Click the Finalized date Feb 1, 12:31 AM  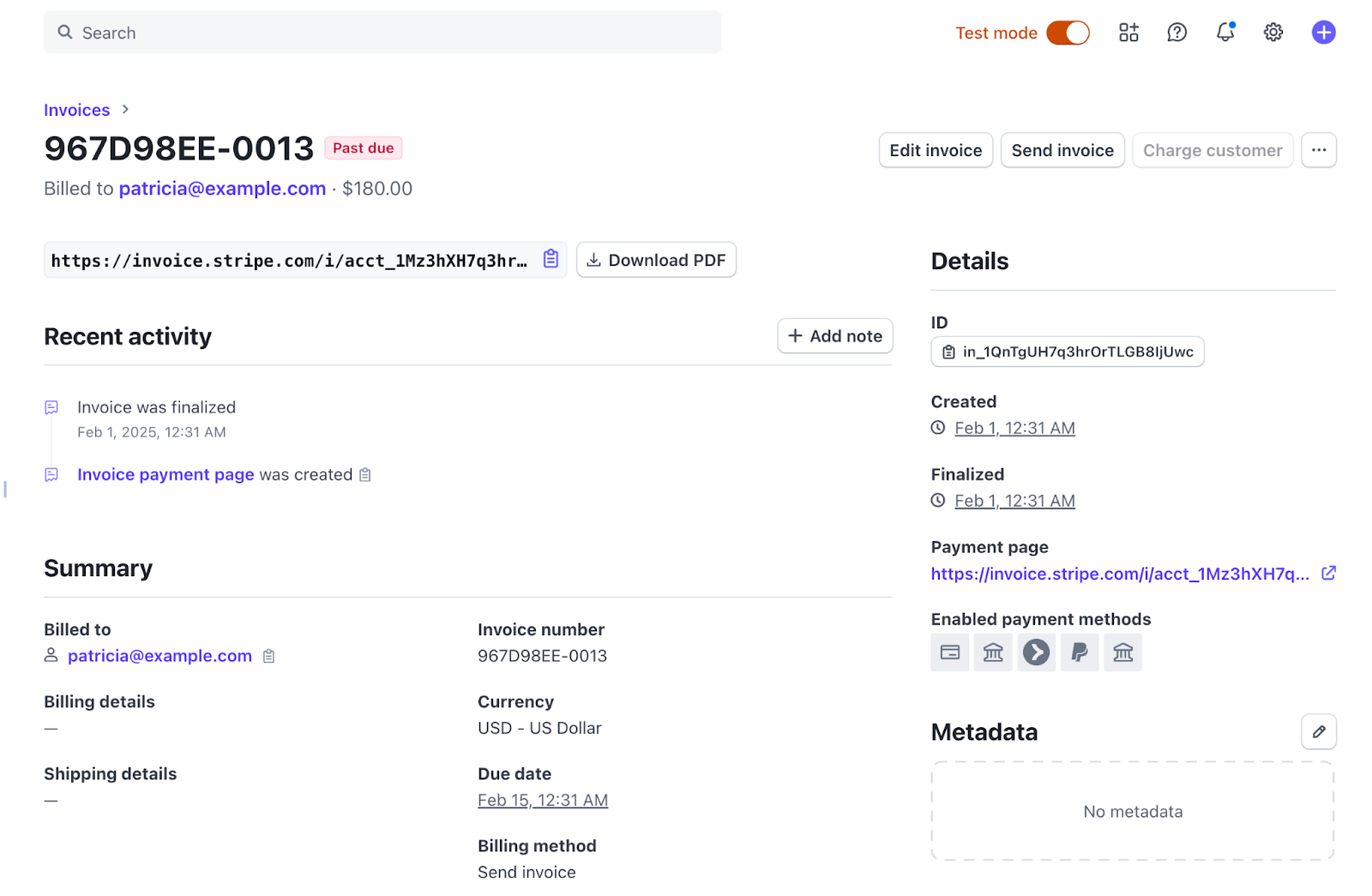(1014, 501)
